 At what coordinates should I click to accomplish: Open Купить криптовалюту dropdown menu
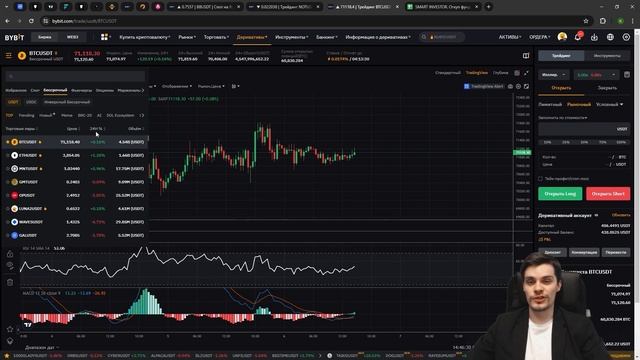coord(145,37)
